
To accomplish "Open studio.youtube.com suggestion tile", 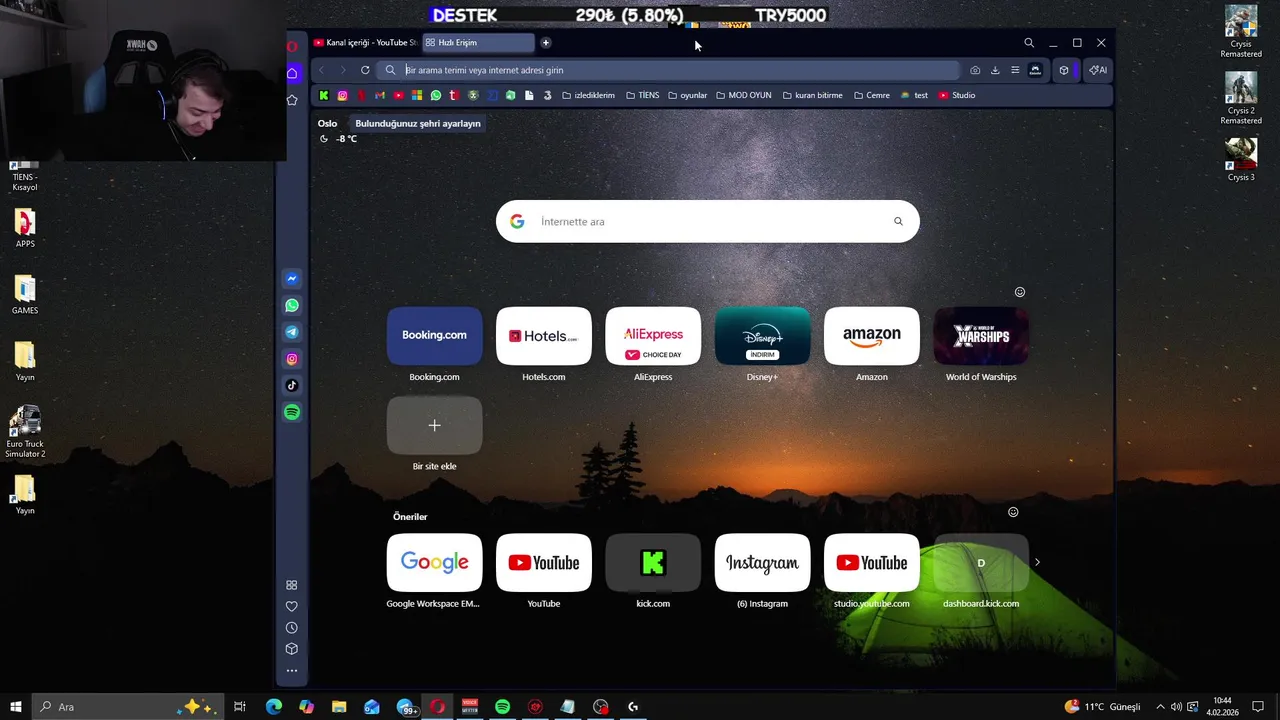I will click(x=871, y=563).
